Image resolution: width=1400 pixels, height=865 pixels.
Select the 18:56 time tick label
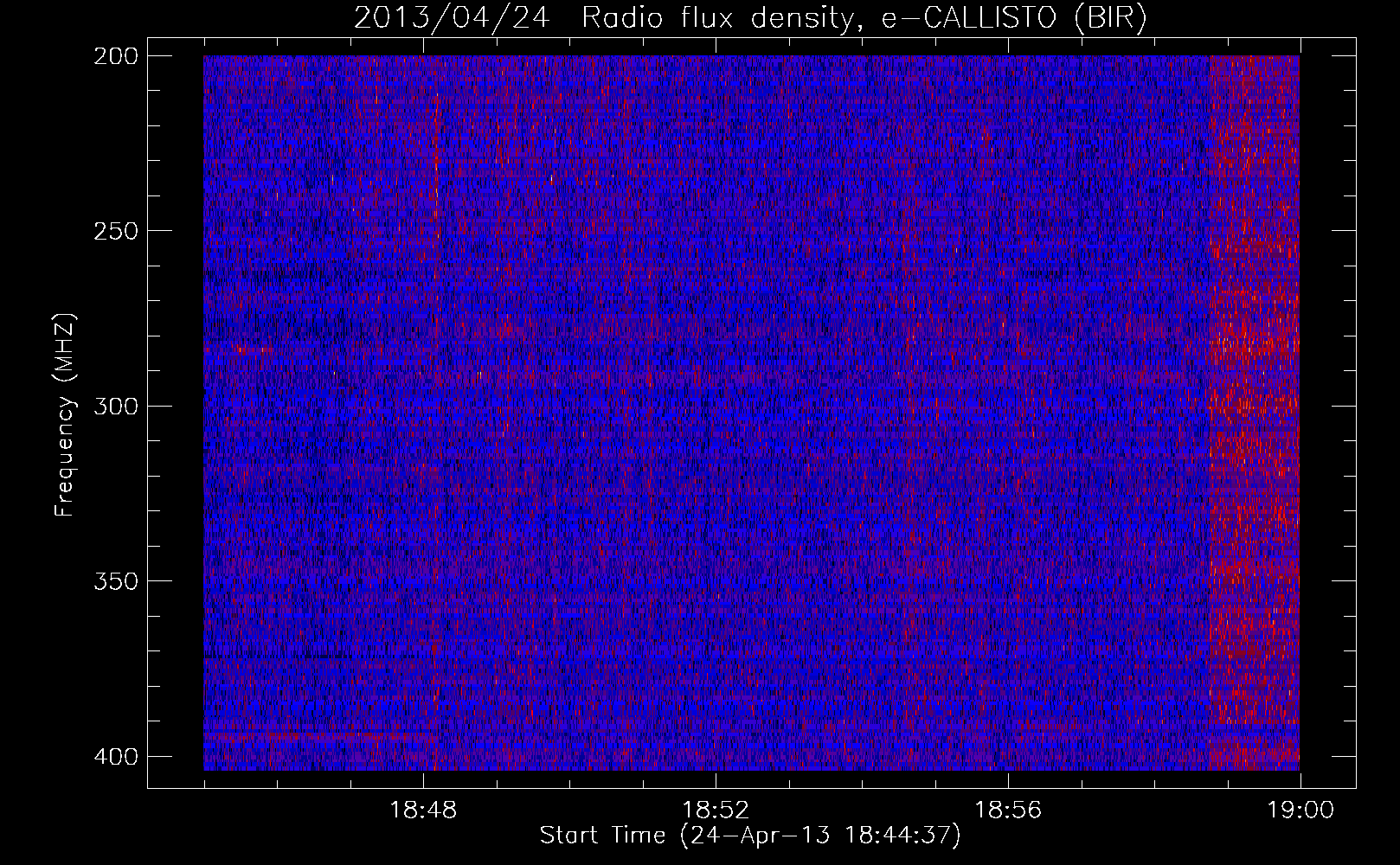click(1008, 811)
